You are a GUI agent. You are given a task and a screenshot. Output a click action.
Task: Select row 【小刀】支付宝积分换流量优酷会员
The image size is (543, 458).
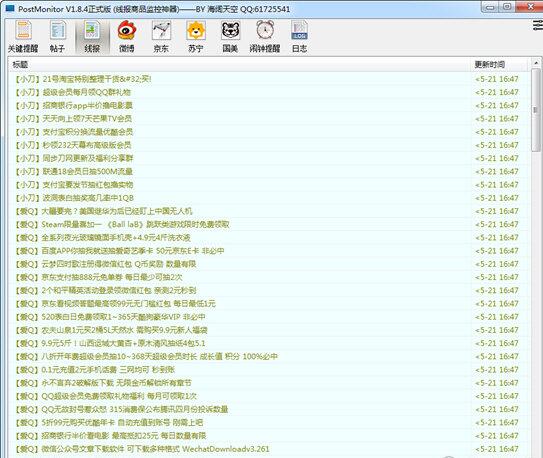pos(269,132)
